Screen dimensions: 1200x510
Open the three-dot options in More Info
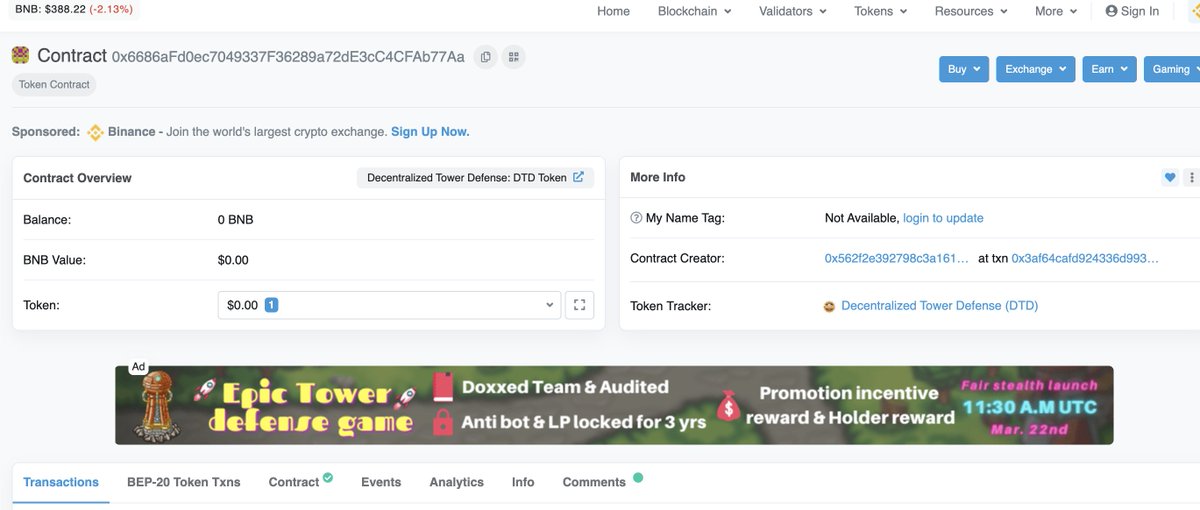pyautogui.click(x=1191, y=178)
